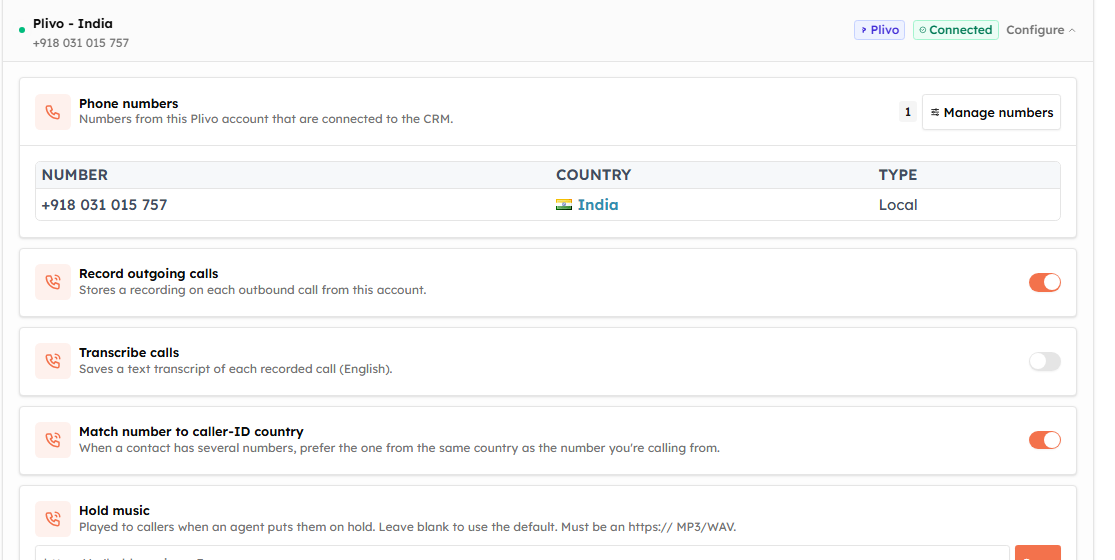The height and width of the screenshot is (560, 1115).
Task: Click the India flag icon
Action: point(564,205)
